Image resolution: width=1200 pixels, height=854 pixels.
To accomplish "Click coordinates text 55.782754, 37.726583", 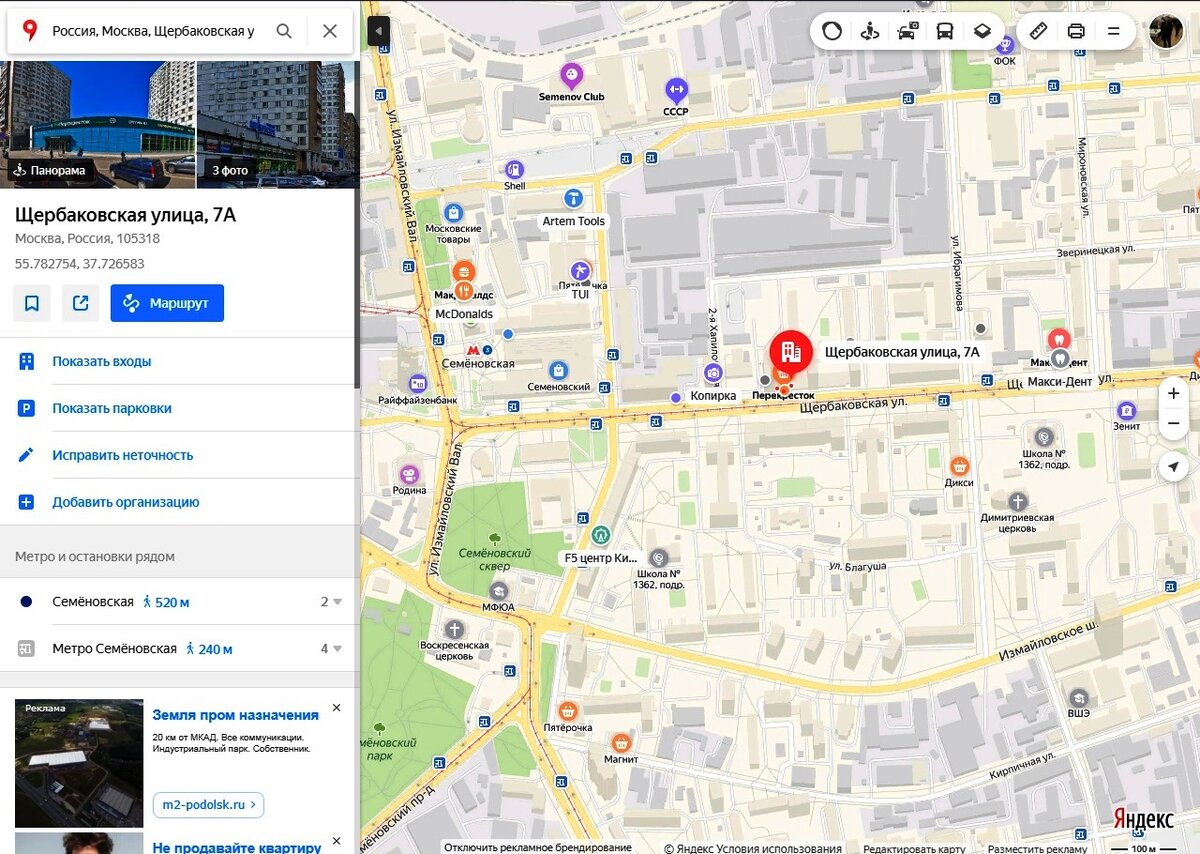I will 80,264.
